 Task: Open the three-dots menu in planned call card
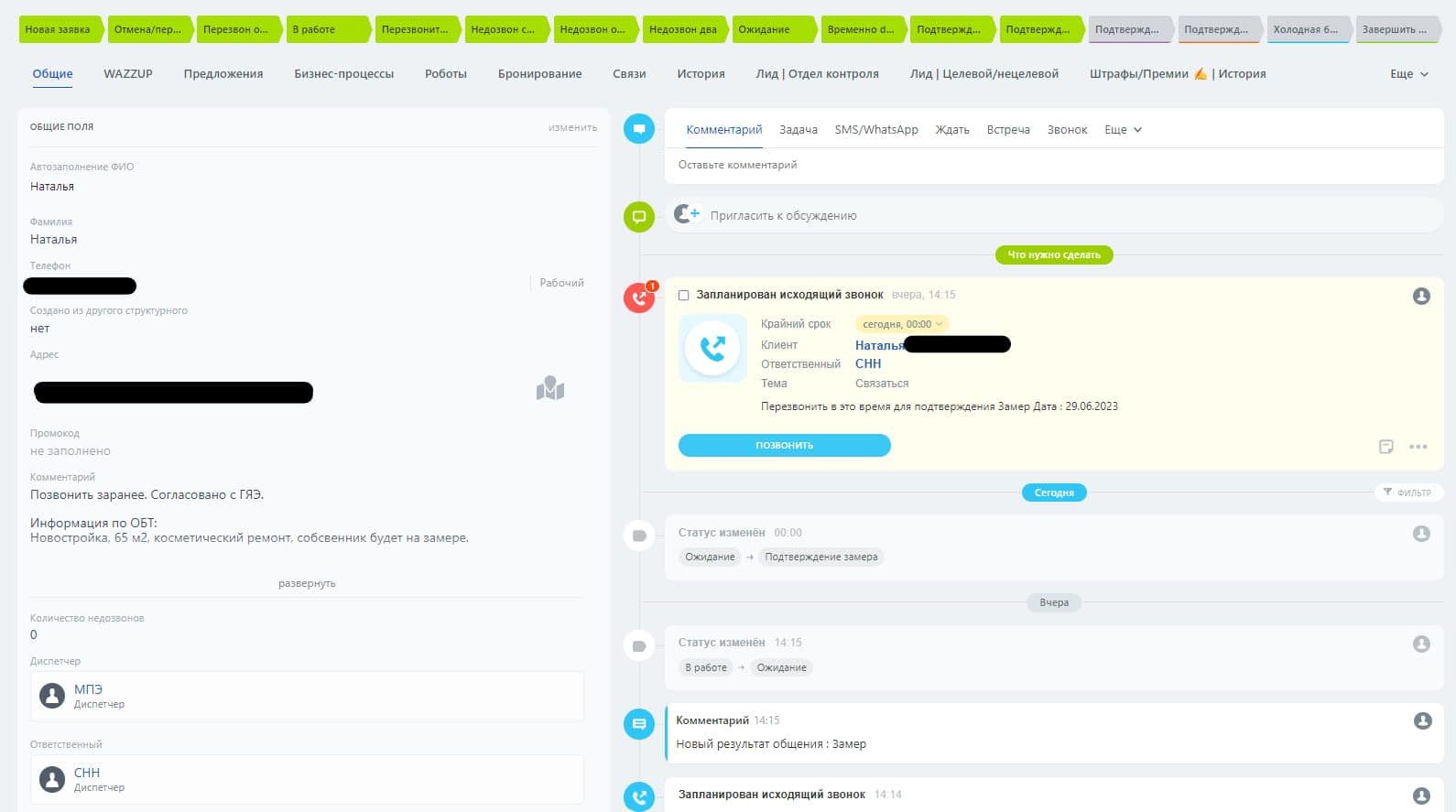tap(1418, 447)
